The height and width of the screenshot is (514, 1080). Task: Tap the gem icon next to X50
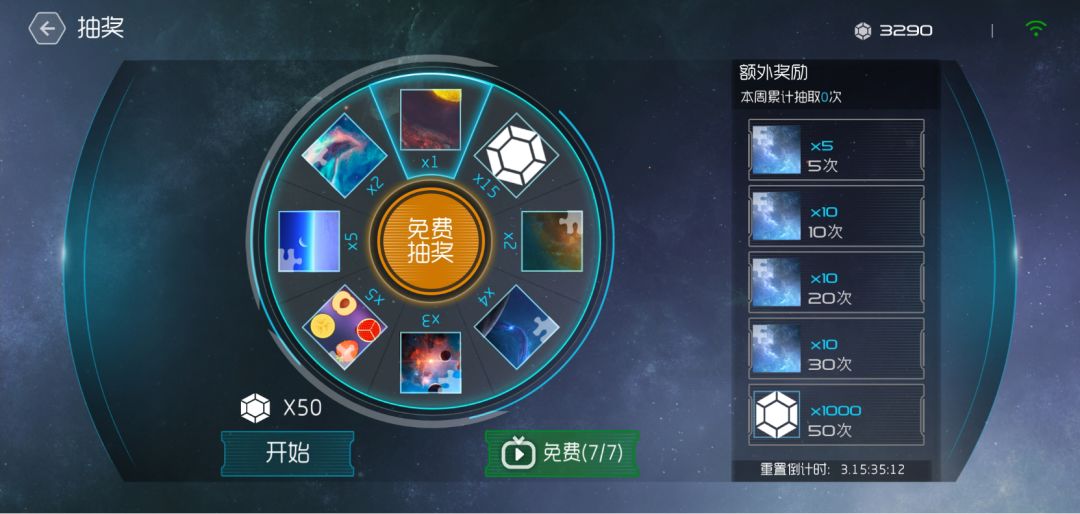click(x=255, y=408)
